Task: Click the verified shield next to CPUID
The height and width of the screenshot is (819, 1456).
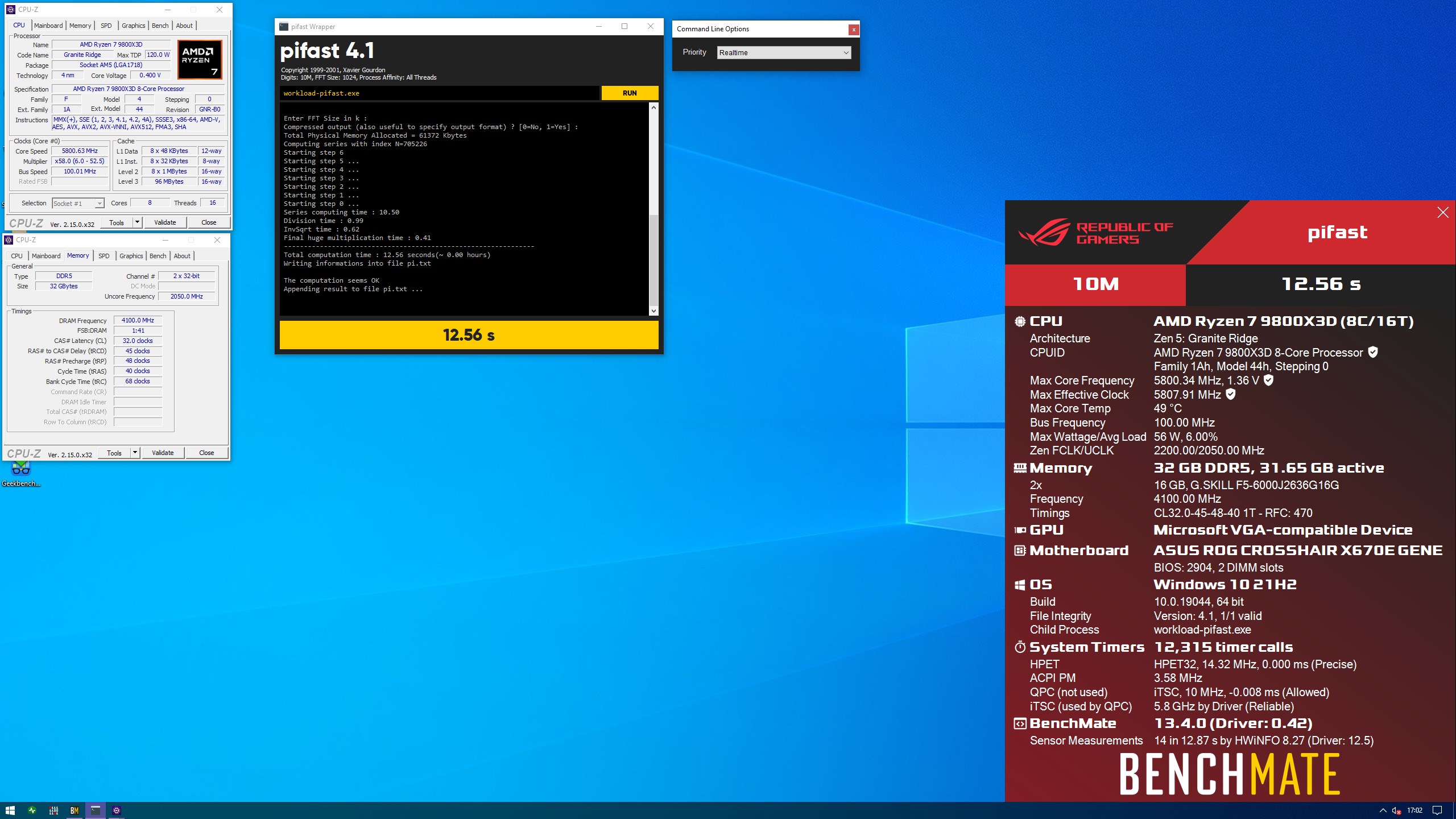Action: 1373,352
